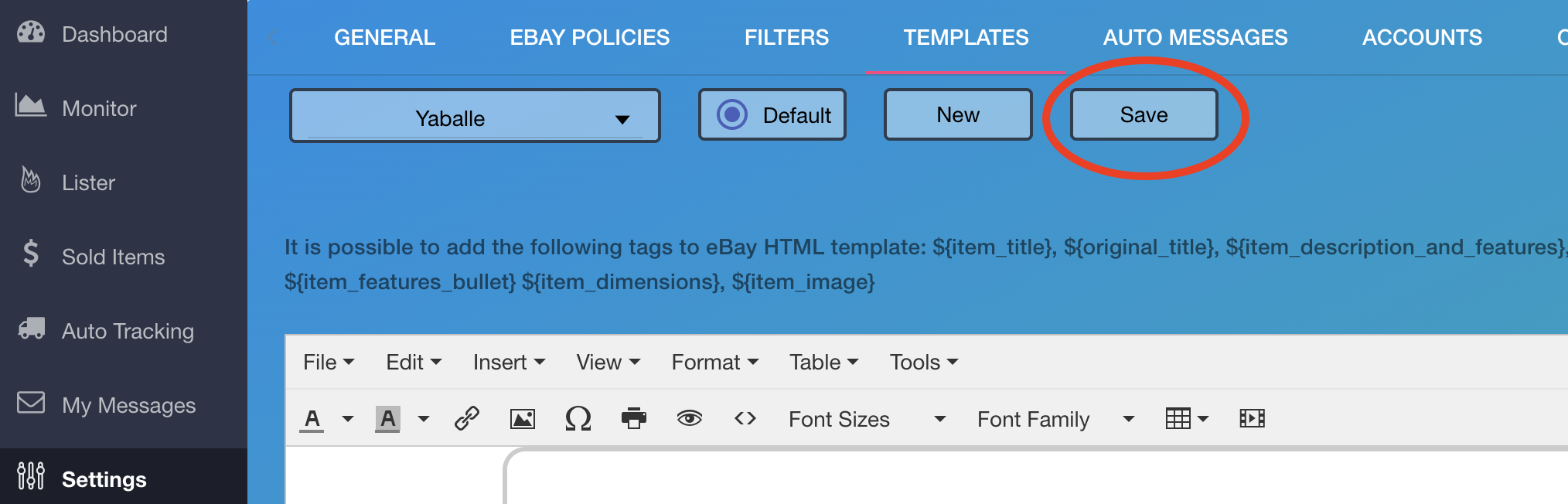Click the text color A icon

(x=312, y=419)
